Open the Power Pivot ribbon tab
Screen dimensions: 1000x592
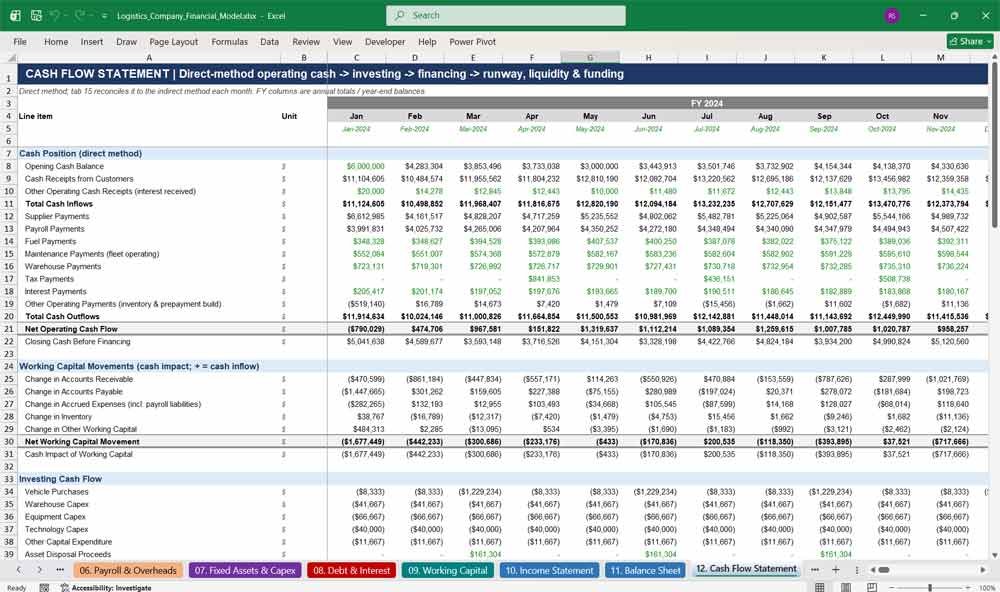pyautogui.click(x=473, y=41)
